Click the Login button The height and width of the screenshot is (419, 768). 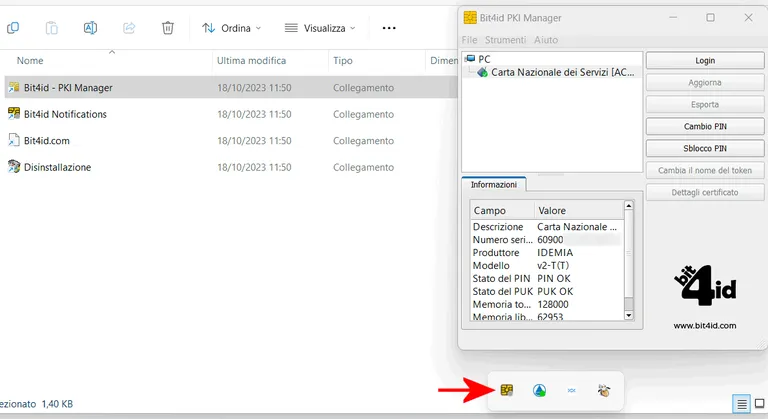click(705, 61)
